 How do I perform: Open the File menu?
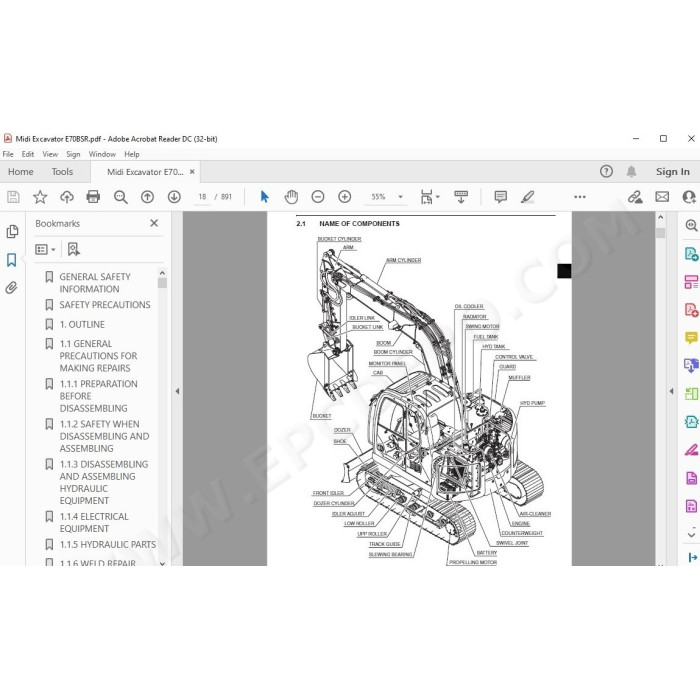[x=8, y=154]
